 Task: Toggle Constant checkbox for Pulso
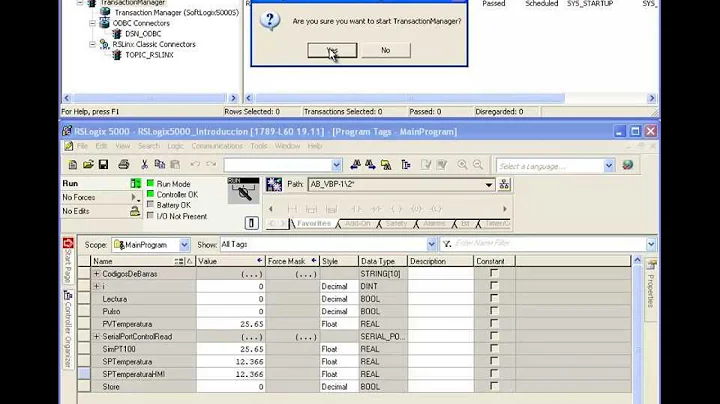(x=494, y=311)
